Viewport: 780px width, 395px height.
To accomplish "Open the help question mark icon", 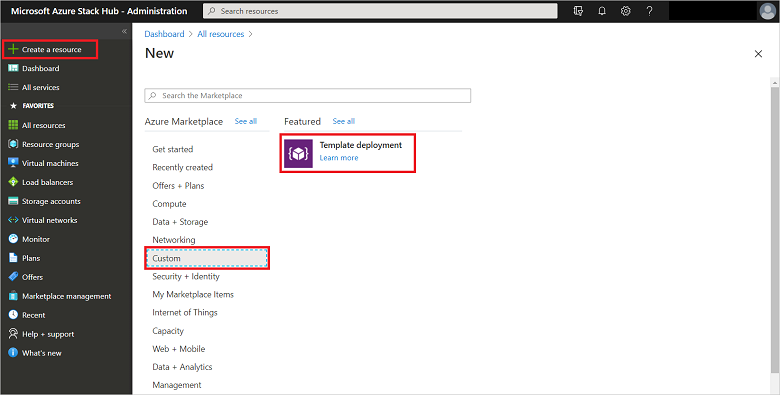I will (650, 11).
